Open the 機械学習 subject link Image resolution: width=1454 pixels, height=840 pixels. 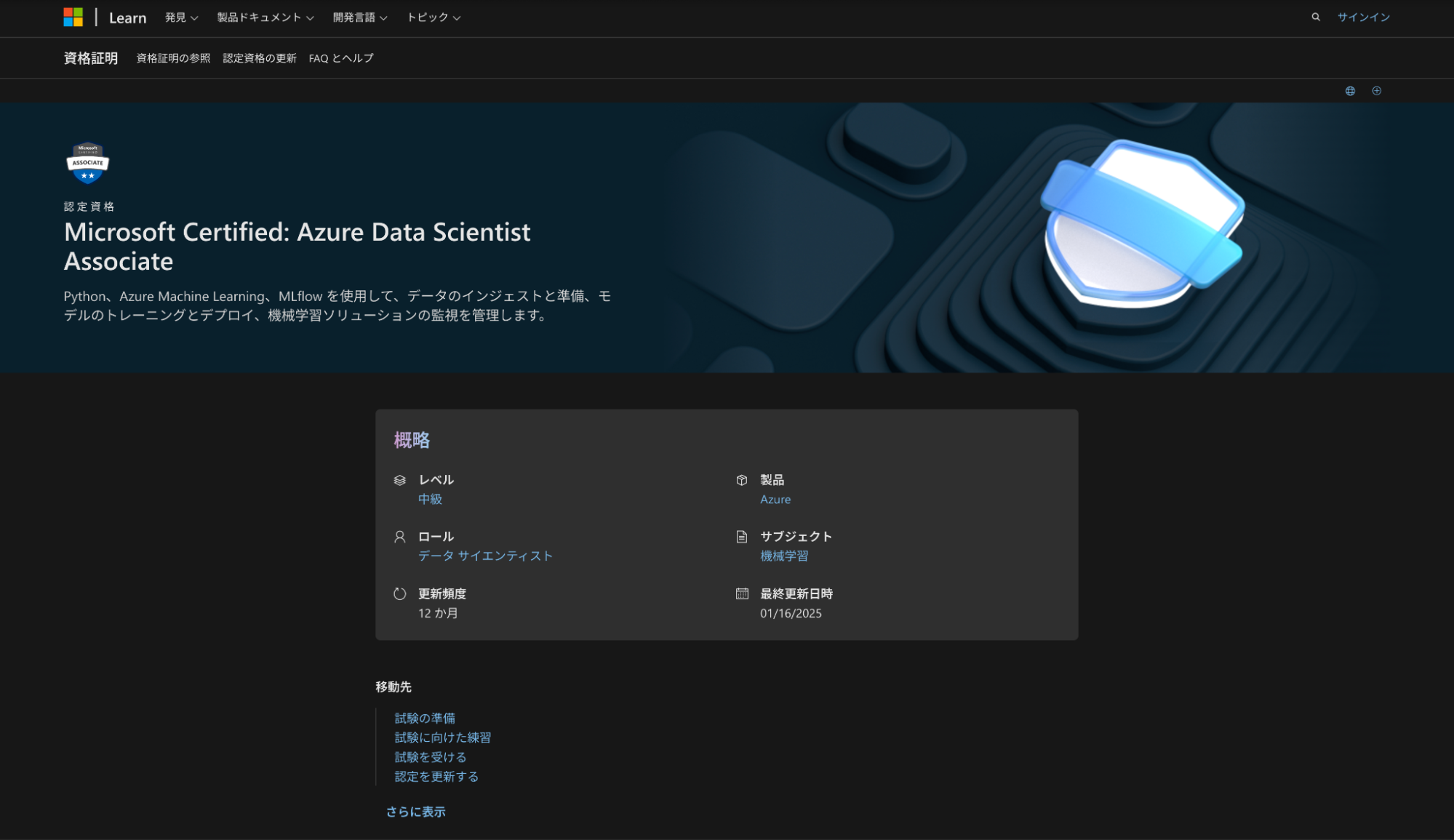(784, 556)
